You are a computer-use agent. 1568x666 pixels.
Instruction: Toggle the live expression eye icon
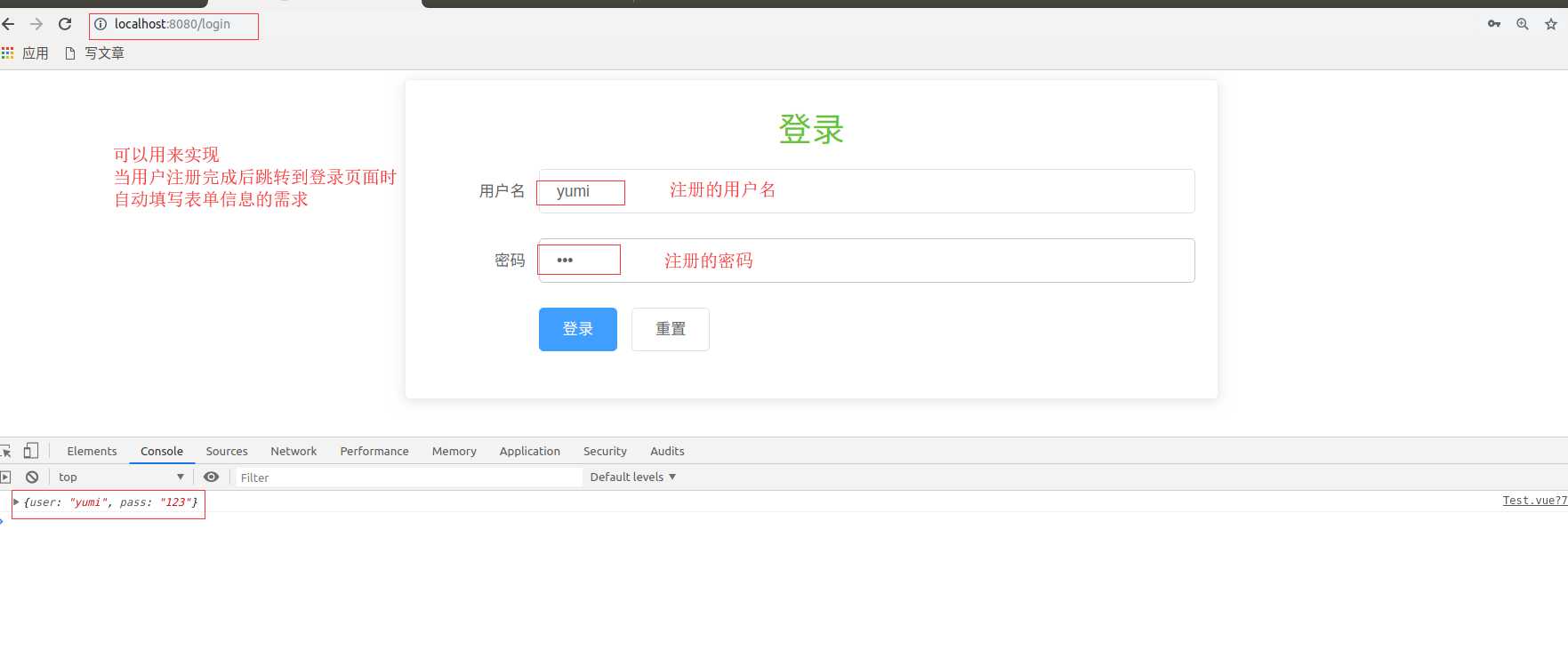point(211,477)
